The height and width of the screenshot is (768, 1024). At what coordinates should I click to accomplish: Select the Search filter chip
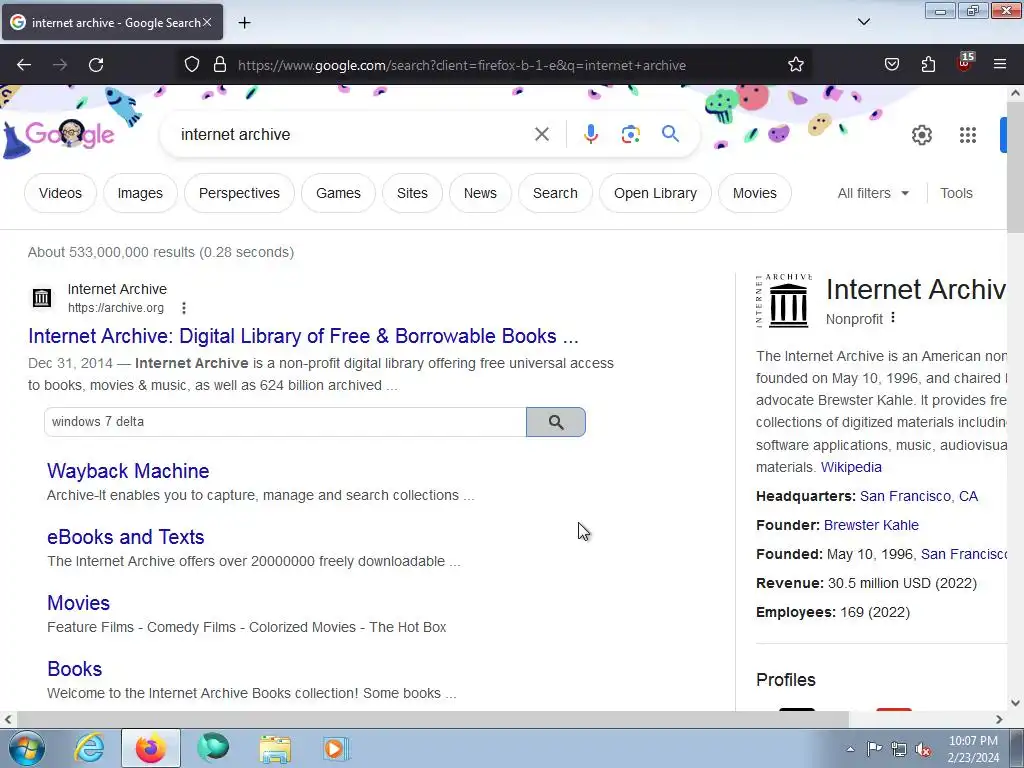(x=555, y=193)
